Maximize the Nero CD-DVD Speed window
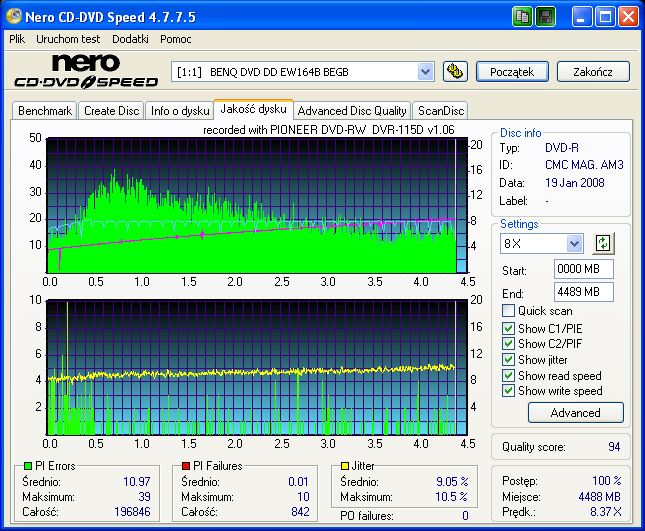Screen dimensions: 645x531 click(605, 17)
